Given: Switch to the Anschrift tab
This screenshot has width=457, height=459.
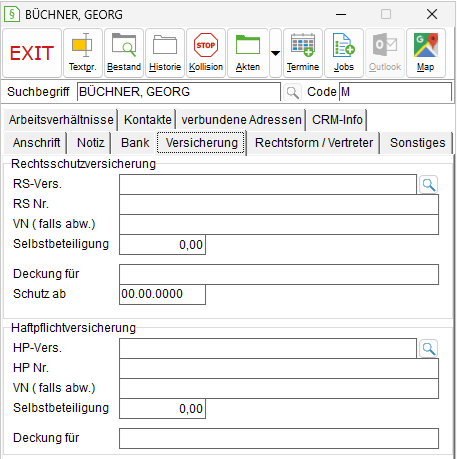Looking at the screenshot, I should tap(36, 143).
